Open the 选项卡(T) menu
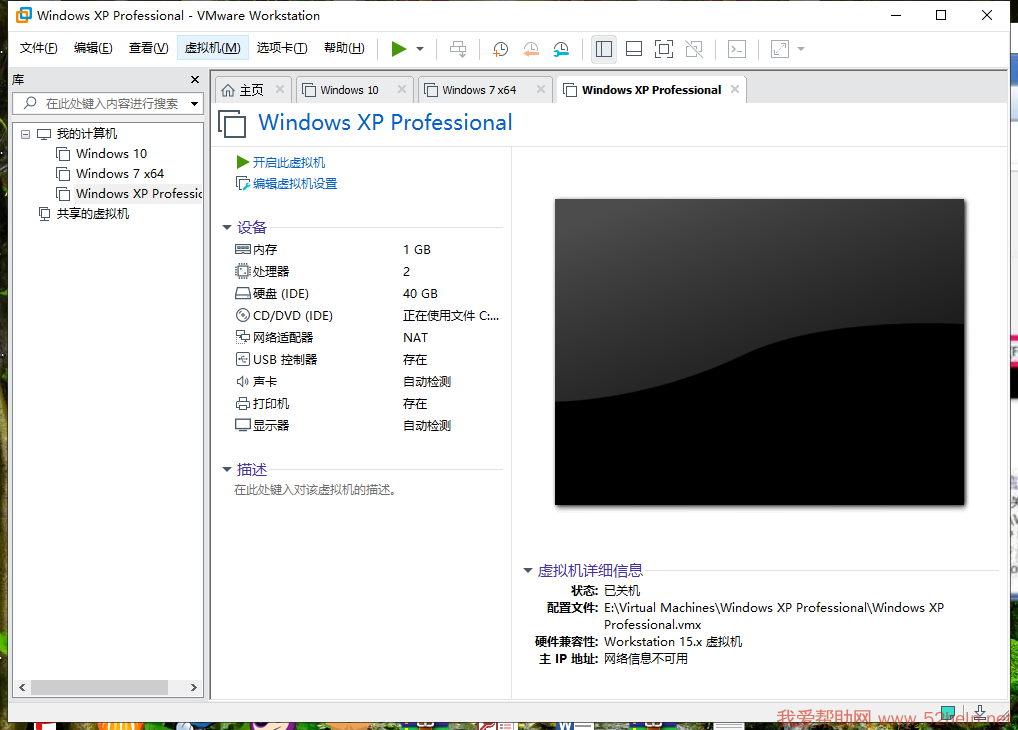The image size is (1018, 730). click(282, 48)
